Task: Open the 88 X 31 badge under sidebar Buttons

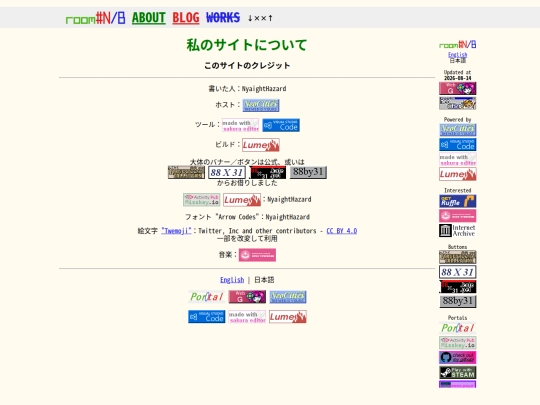Action: (458, 272)
